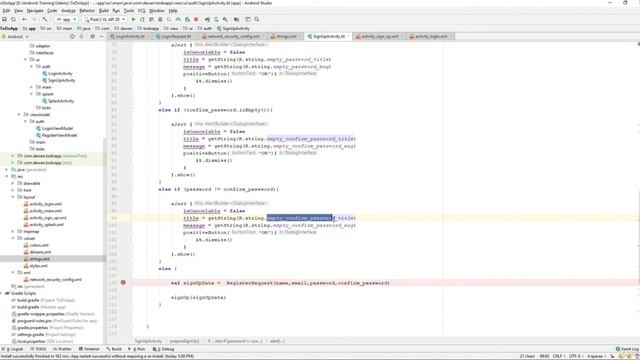Open the VCS menu
This screenshot has width=640, height=360.
(141, 11)
